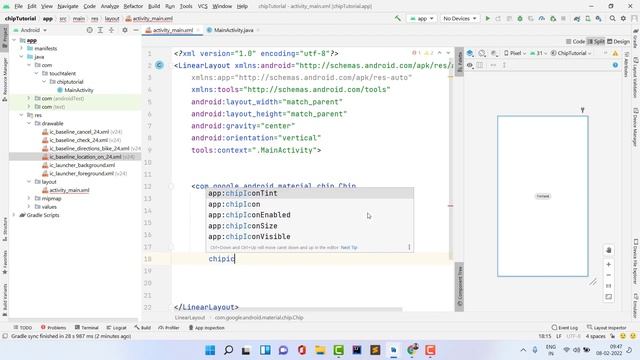Hide the Project panel with minus icon

(x=136, y=30)
